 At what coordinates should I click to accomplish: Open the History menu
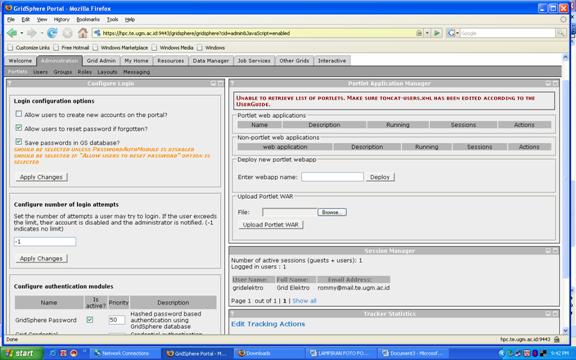point(61,19)
